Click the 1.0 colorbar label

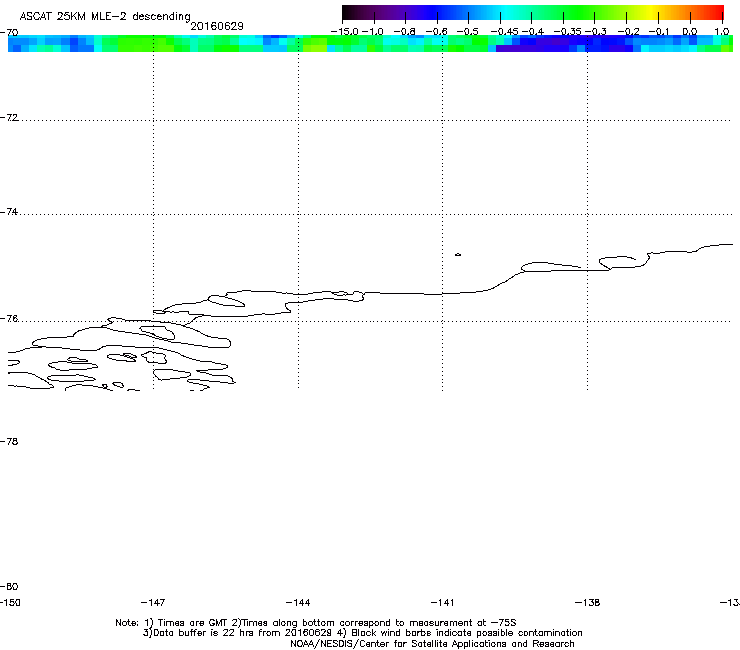[722, 32]
